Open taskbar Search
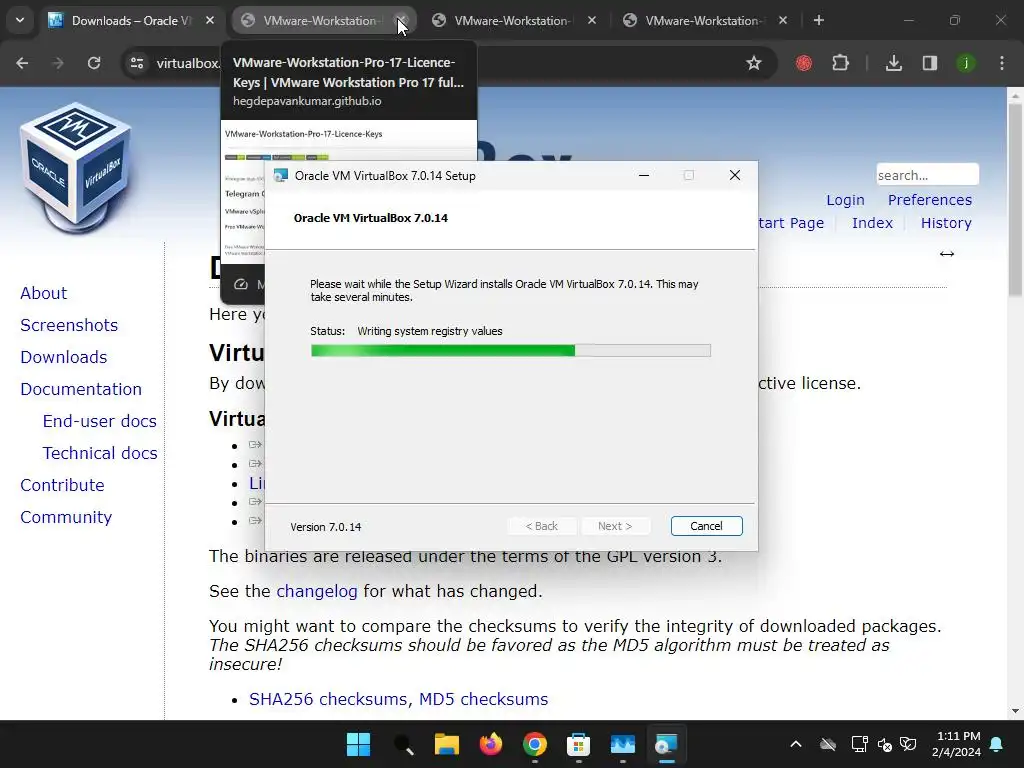Image resolution: width=1024 pixels, height=768 pixels. 403,744
